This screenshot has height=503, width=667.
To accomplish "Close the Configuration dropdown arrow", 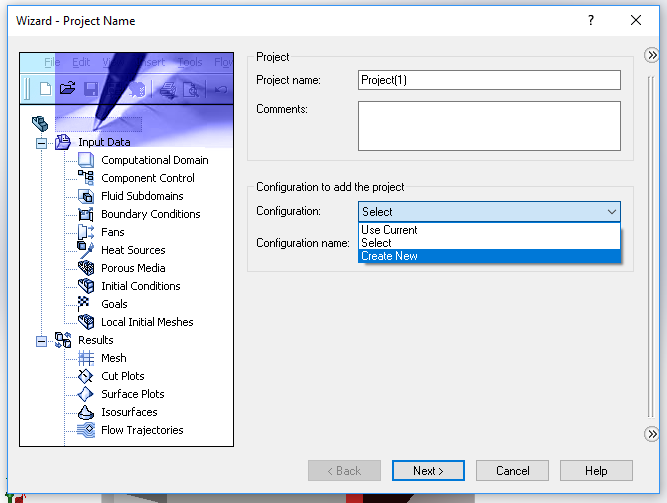I will pos(611,212).
